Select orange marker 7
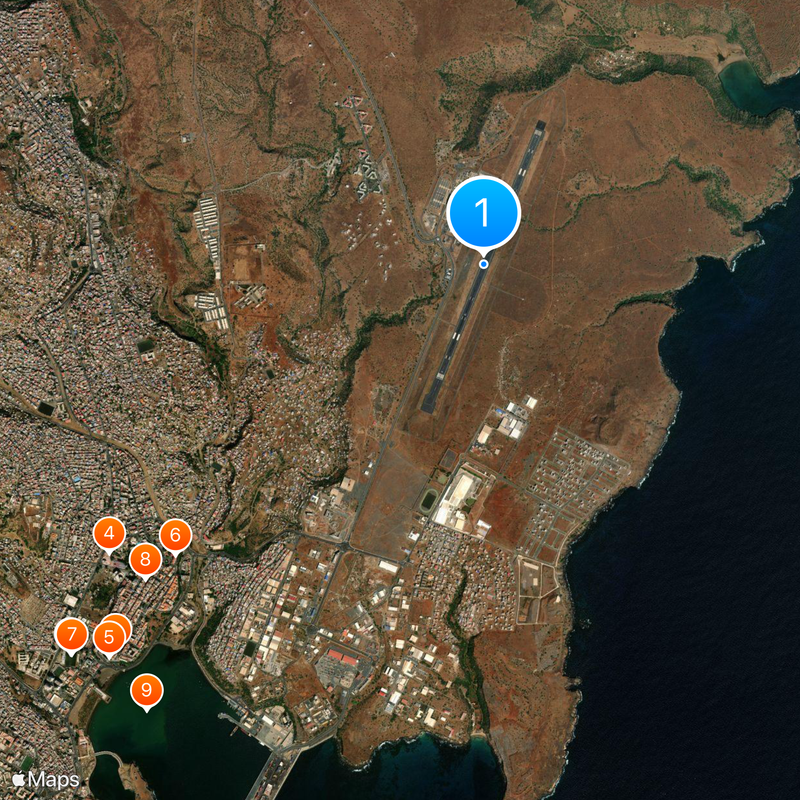 [x=73, y=631]
